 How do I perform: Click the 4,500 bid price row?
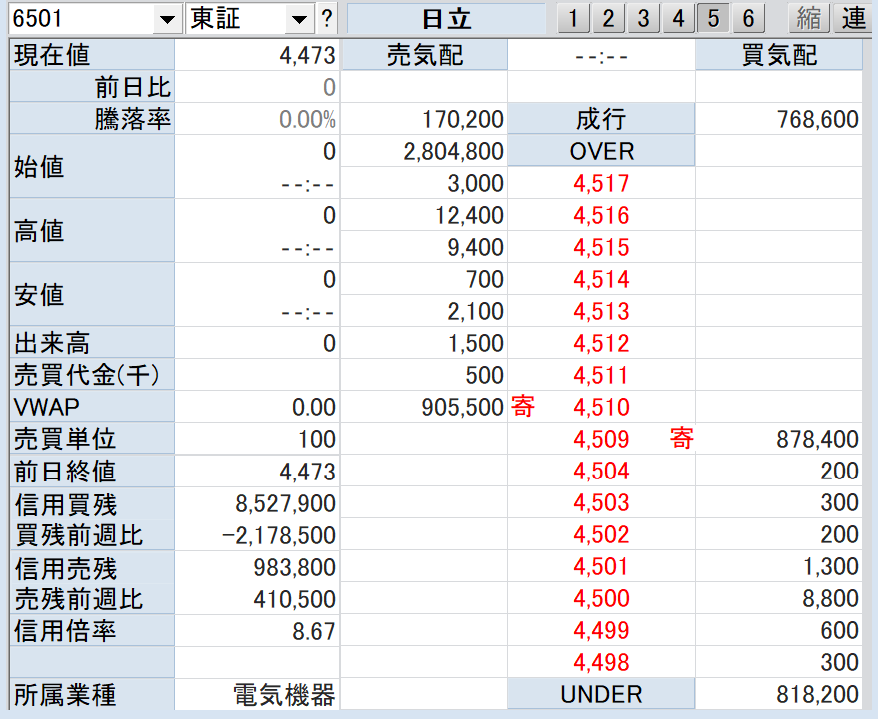[x=601, y=599]
